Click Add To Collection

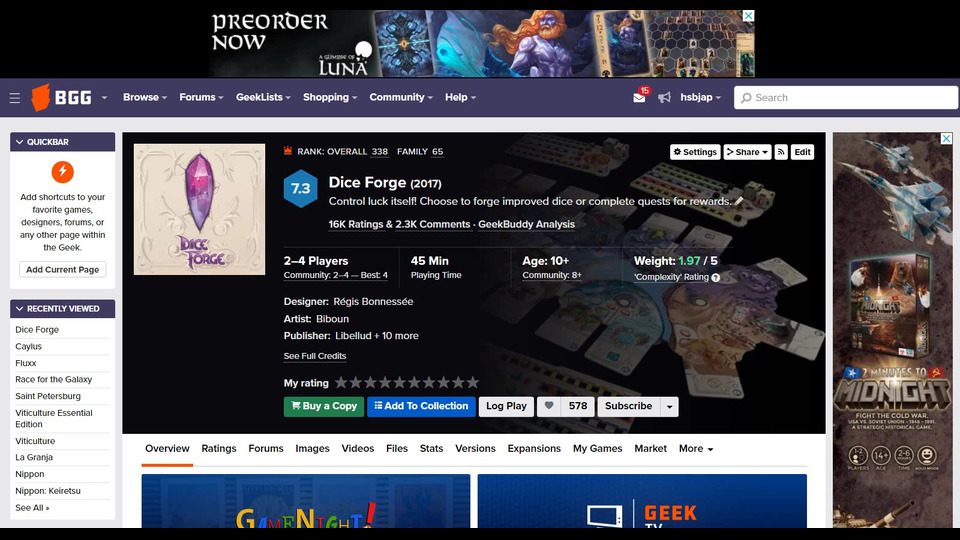(x=421, y=407)
